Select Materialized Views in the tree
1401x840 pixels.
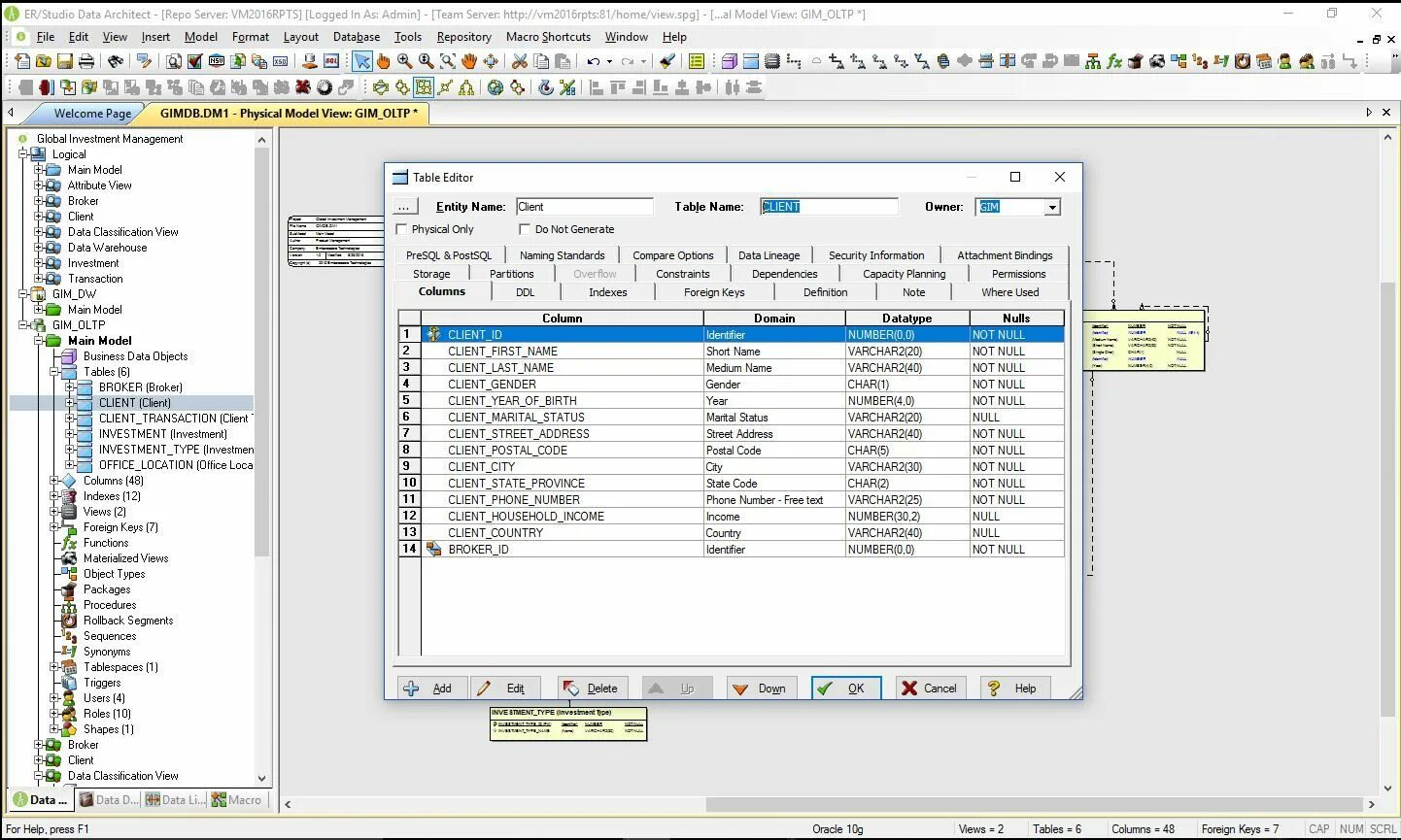tap(125, 558)
